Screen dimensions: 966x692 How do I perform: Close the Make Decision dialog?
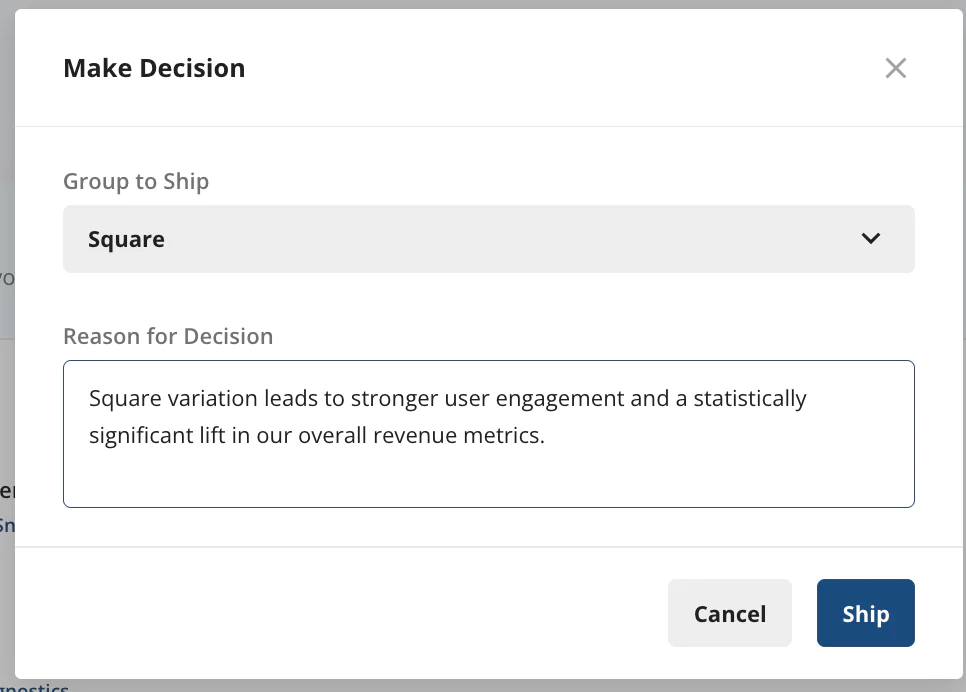click(895, 68)
